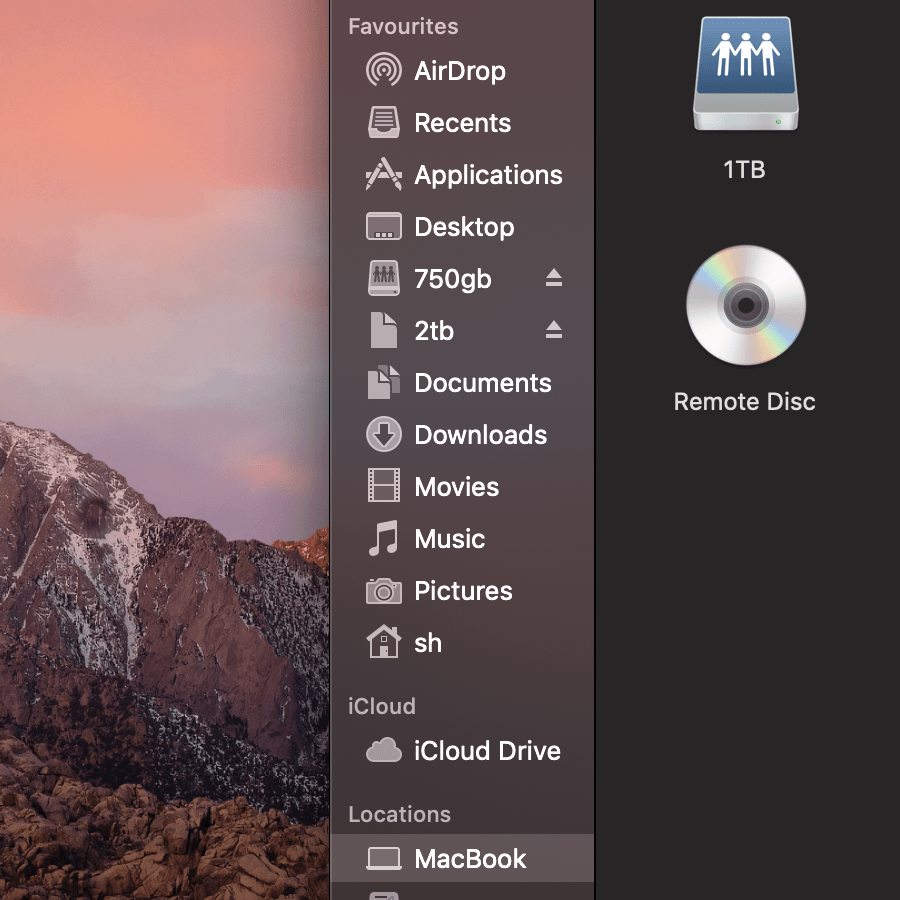
Task: Open the Applications folder icon
Action: click(x=384, y=175)
